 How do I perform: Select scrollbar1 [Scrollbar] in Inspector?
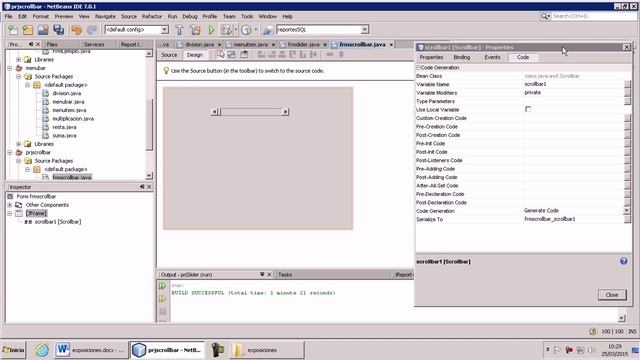tap(58, 222)
